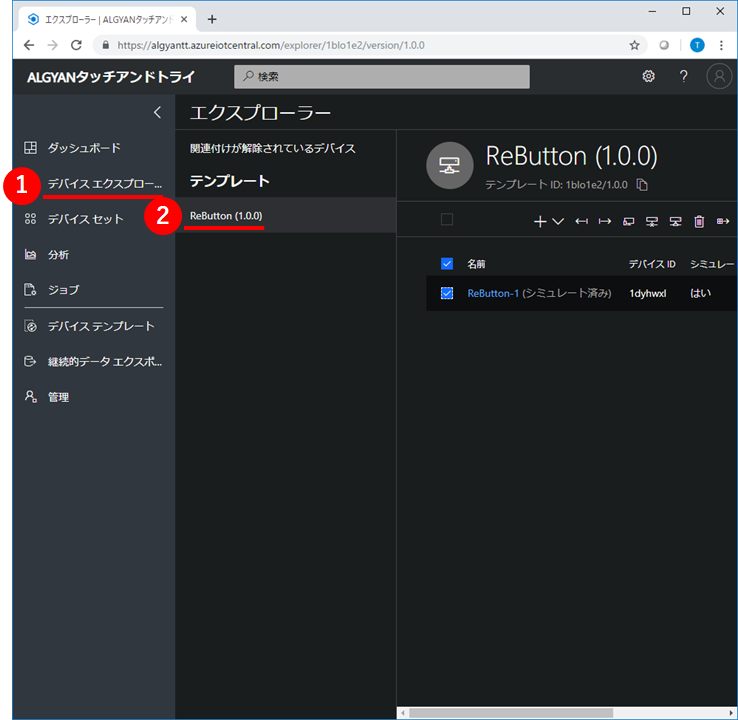
Task: Uncheck the ReButton-1 row checkbox
Action: click(x=447, y=293)
